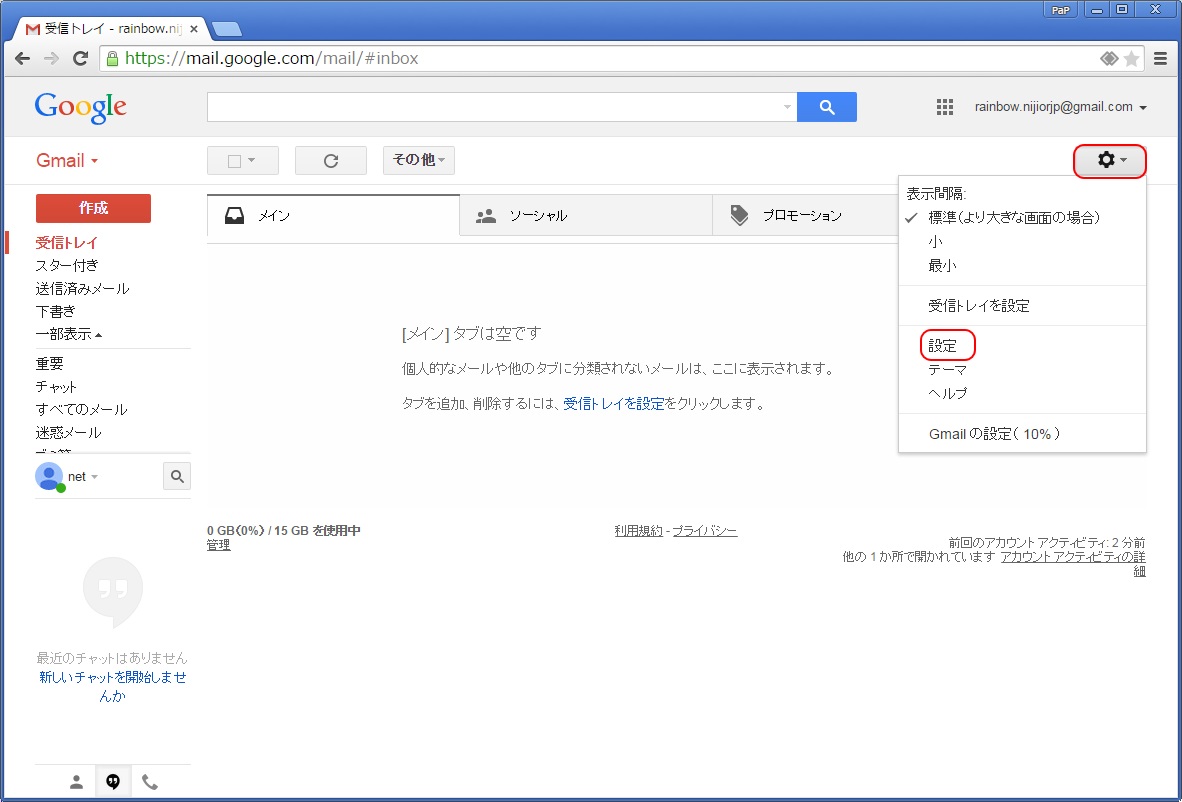Open 受信トレイ in the sidebar

[67, 243]
